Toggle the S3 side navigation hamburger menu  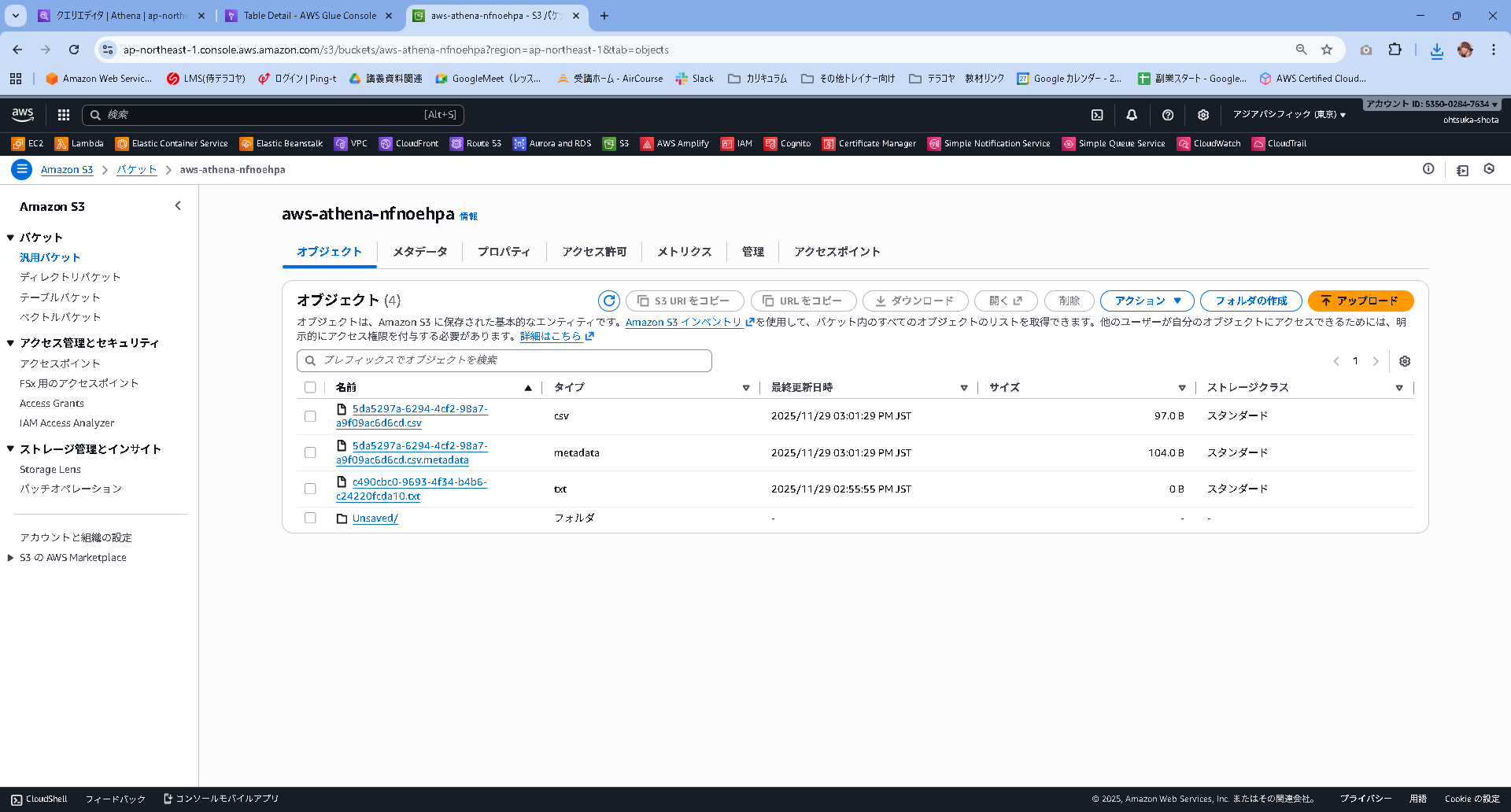[x=22, y=169]
